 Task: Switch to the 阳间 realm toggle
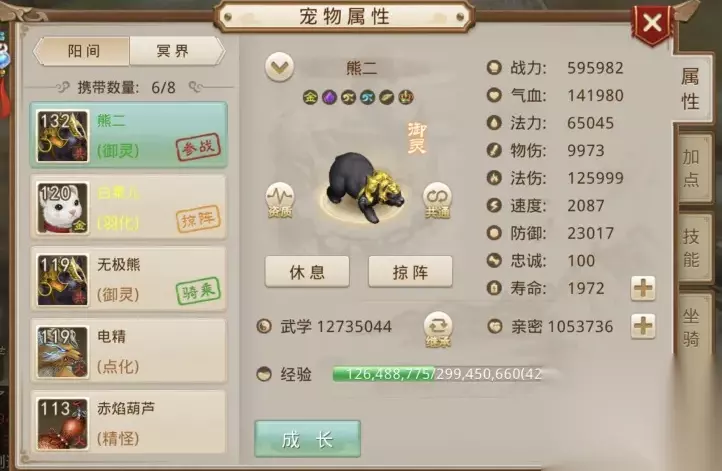[x=82, y=51]
